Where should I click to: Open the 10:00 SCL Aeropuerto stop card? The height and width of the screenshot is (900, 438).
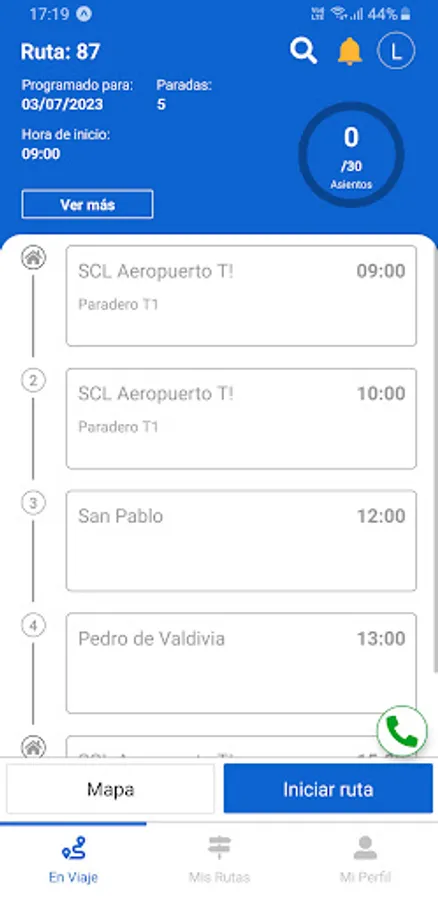click(241, 418)
